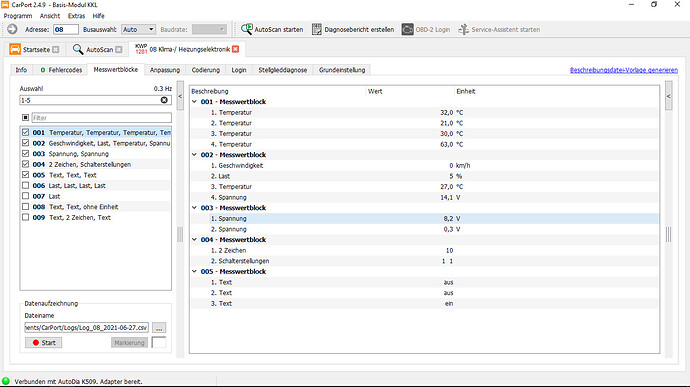
Task: Open the Busauswahl Auto dropdown
Action: [138, 29]
